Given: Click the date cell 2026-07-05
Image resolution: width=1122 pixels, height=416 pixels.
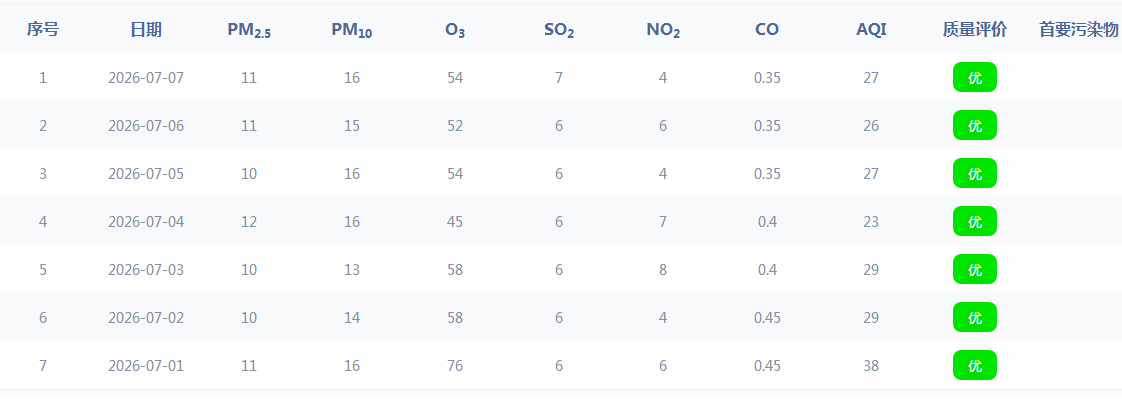Looking at the screenshot, I should point(146,173).
